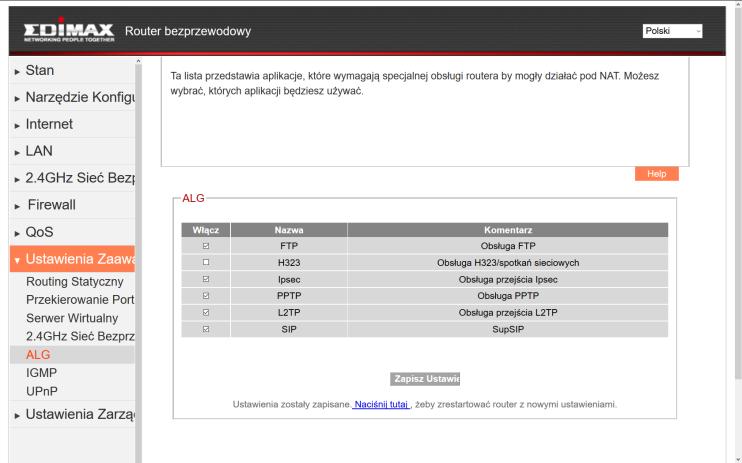Expand the LAN menu section

click(72, 151)
